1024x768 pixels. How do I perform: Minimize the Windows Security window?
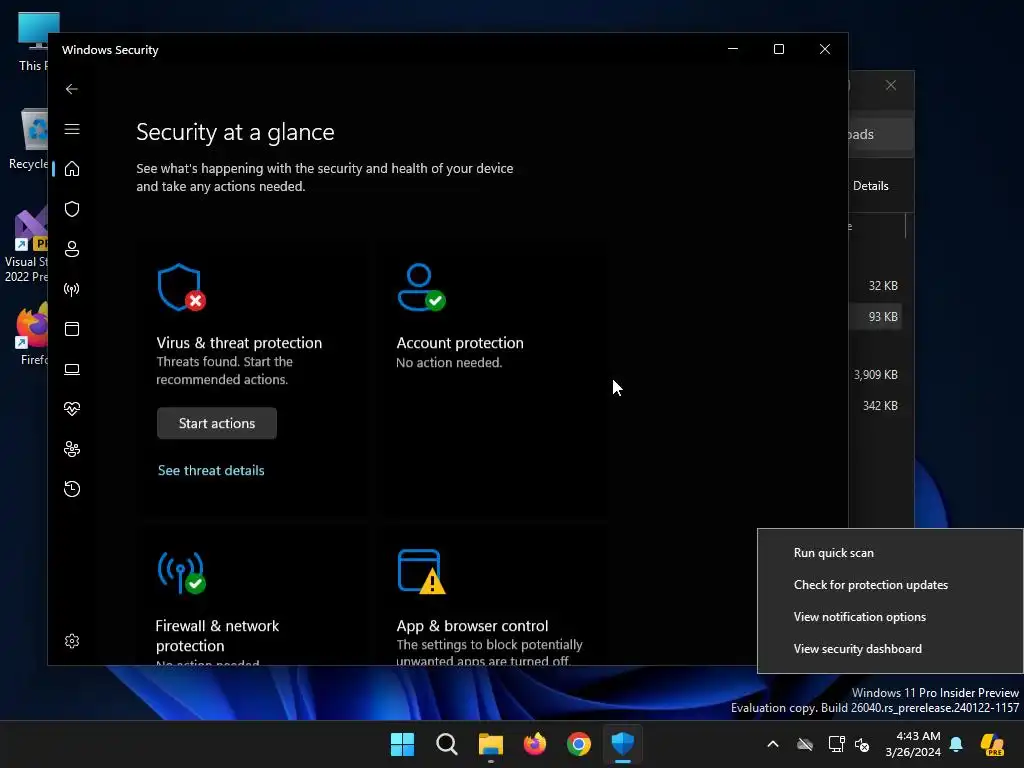click(x=733, y=50)
